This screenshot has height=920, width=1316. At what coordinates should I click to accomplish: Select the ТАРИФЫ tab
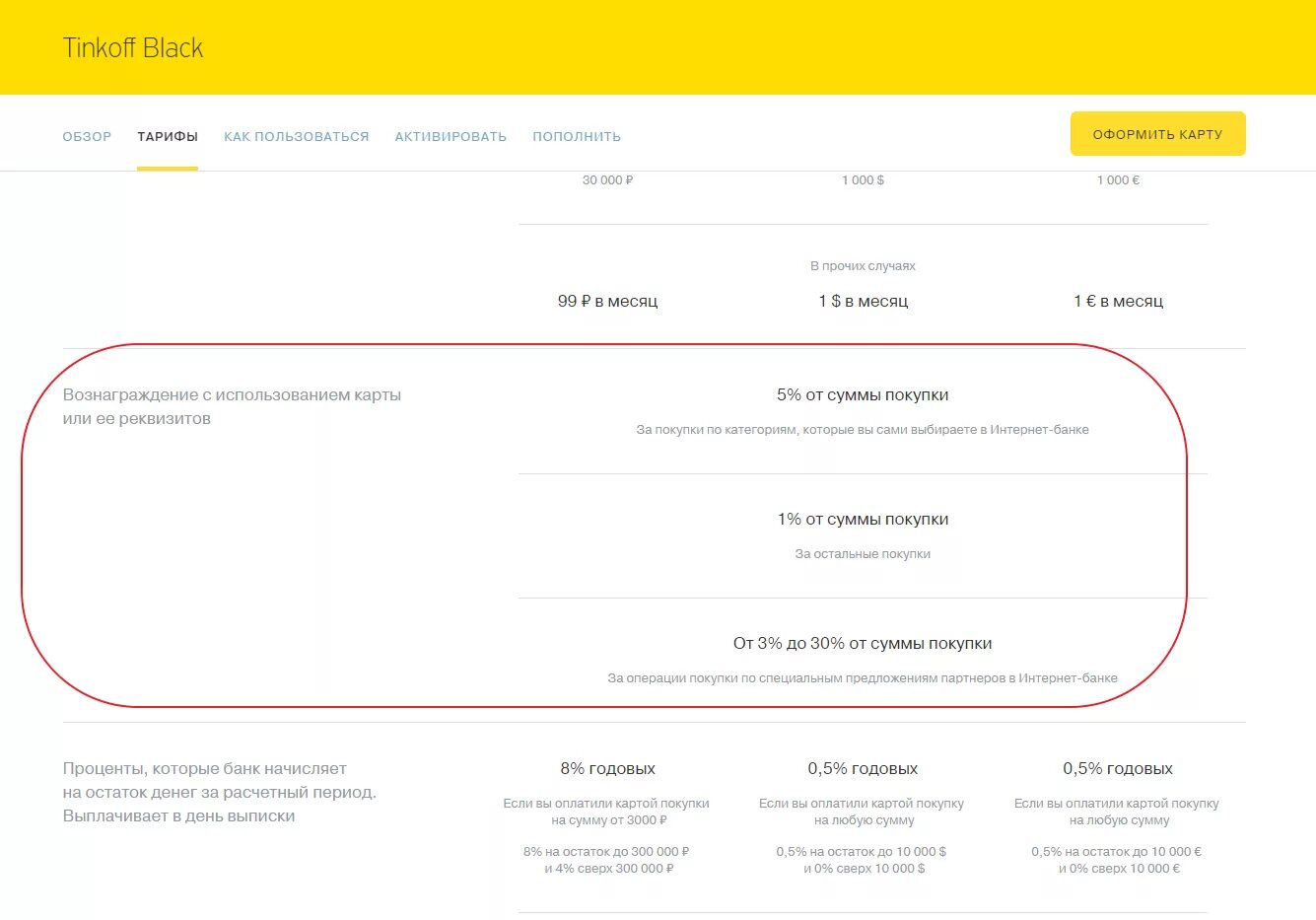click(x=168, y=137)
